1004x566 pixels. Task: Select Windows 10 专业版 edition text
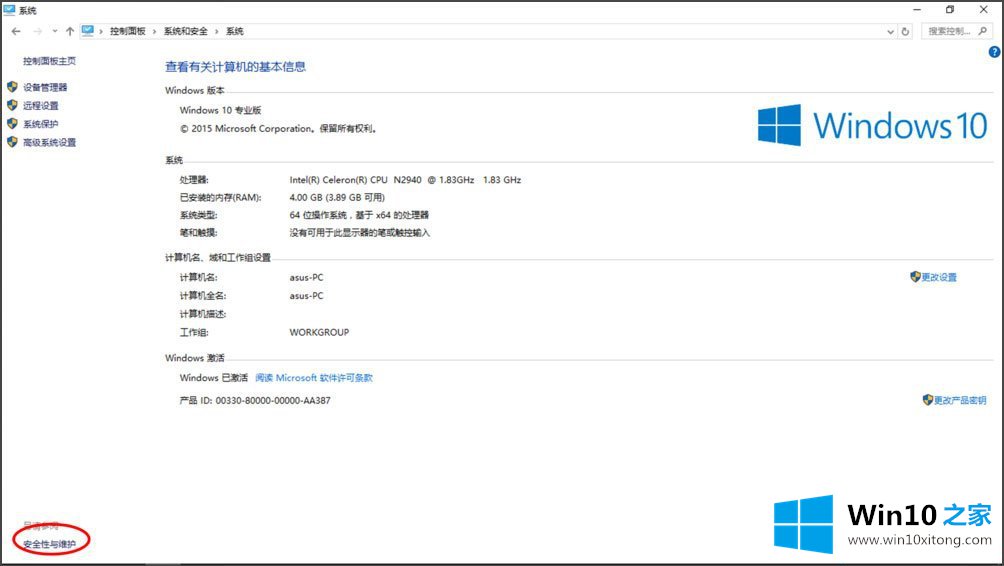coord(220,110)
